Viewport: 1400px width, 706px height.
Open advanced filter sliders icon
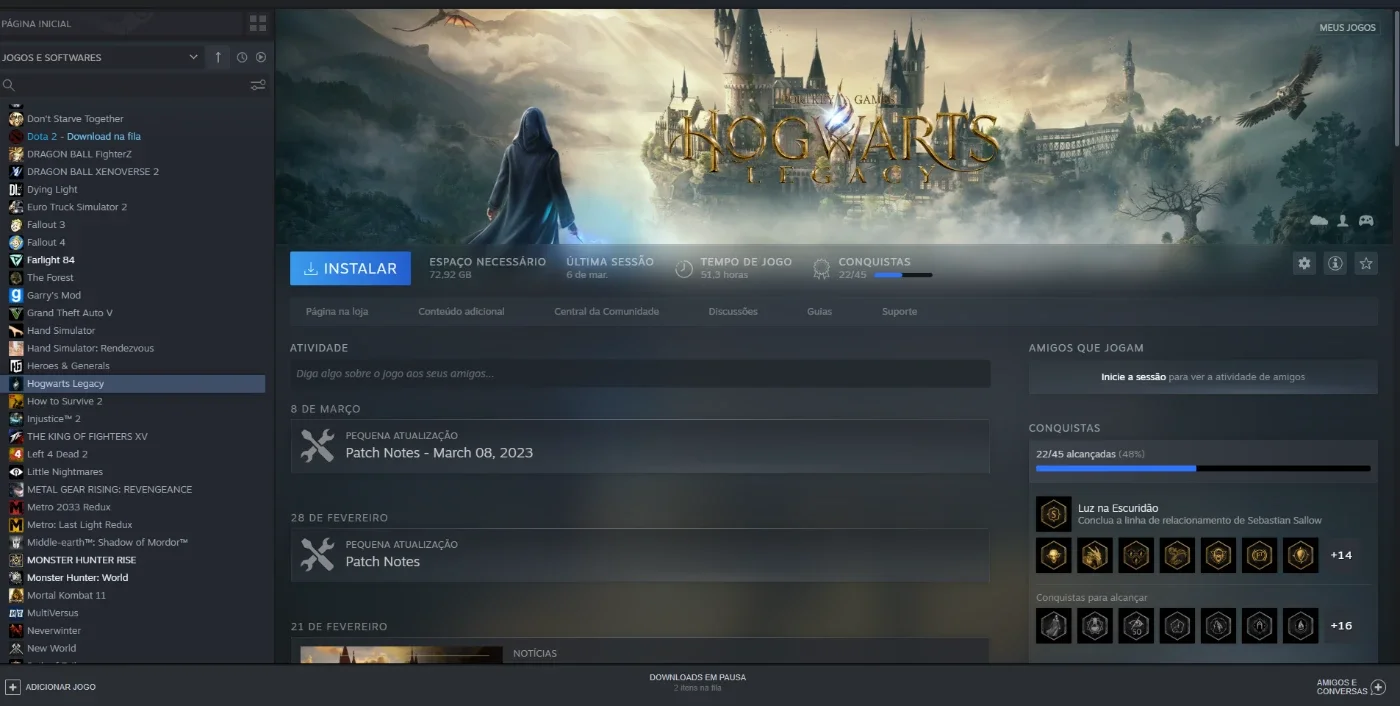(258, 85)
